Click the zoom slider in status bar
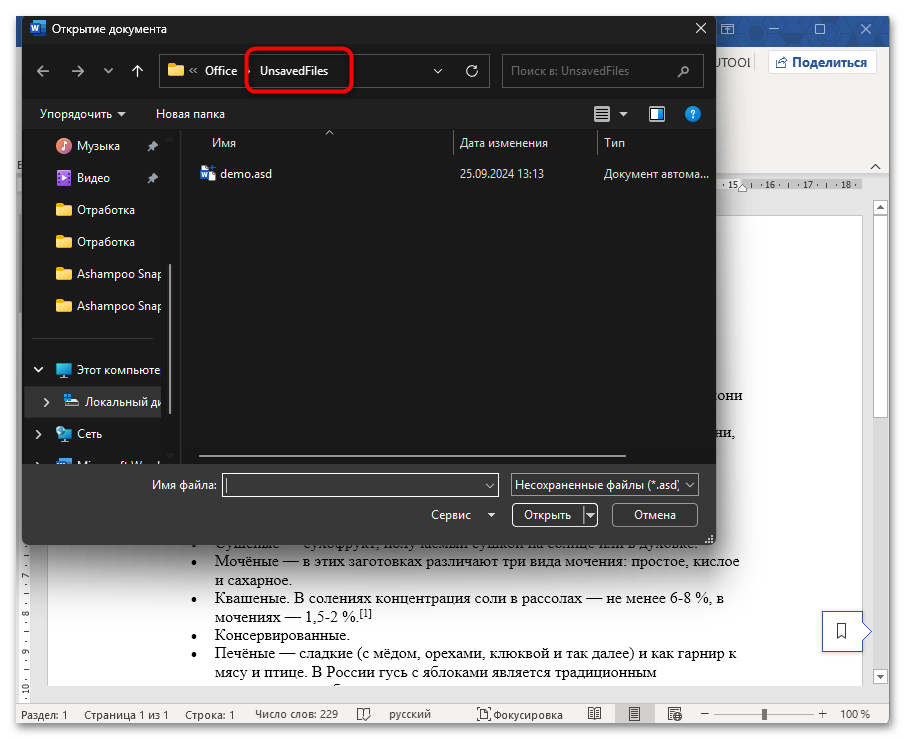 pos(764,714)
